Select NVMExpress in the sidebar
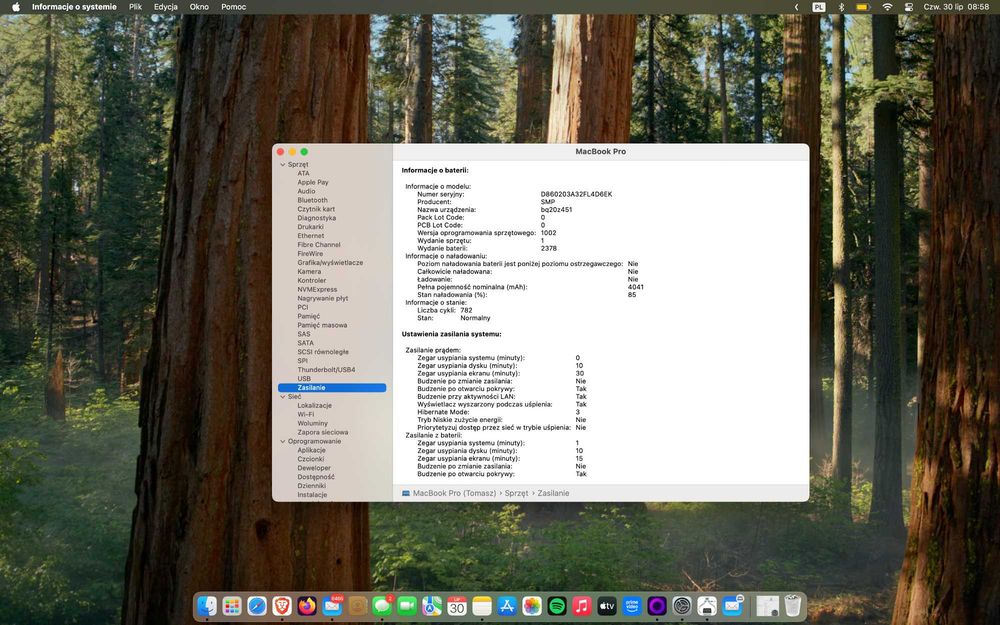Screen dimensions: 1000x625 [x=317, y=290]
